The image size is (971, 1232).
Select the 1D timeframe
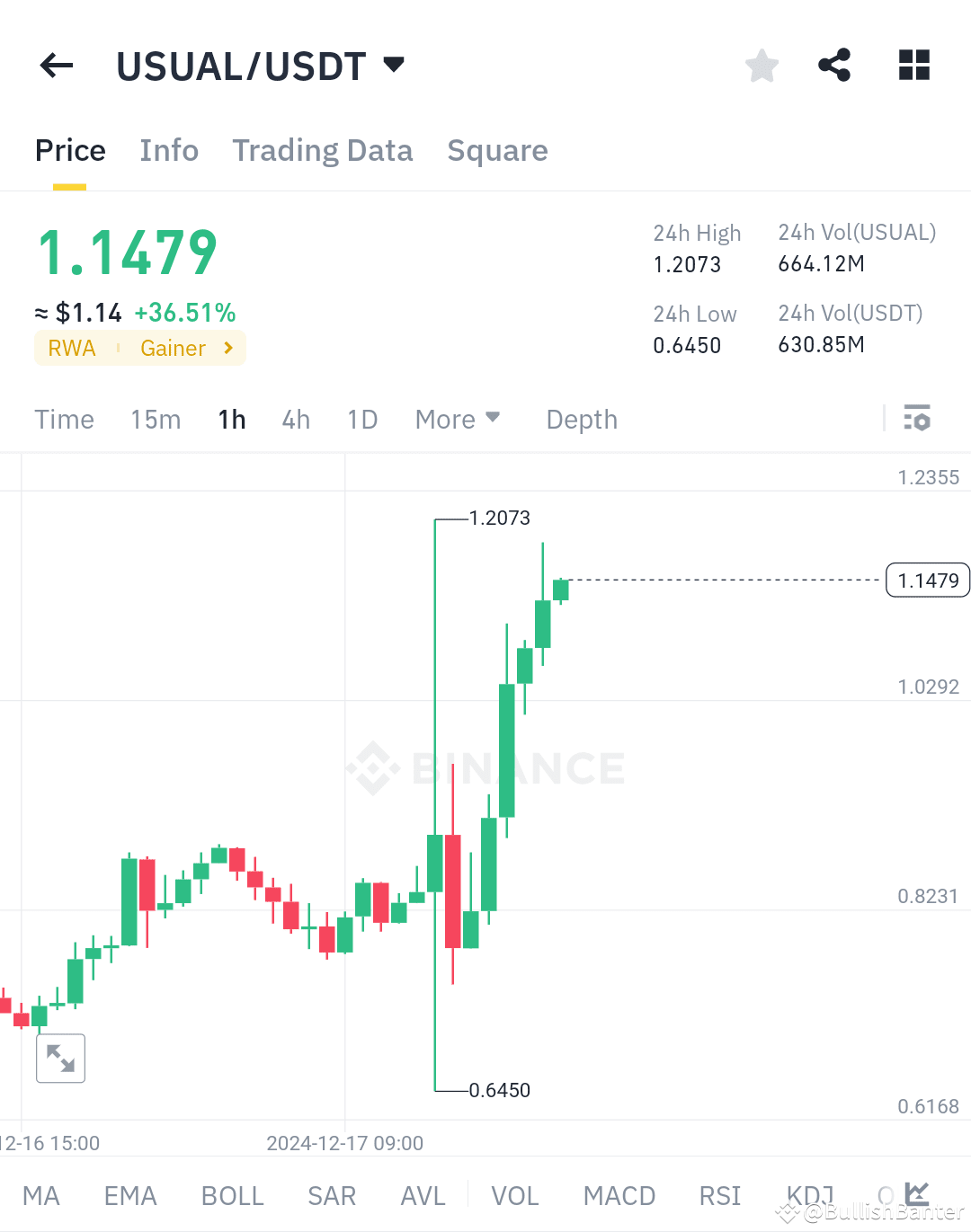coord(362,419)
